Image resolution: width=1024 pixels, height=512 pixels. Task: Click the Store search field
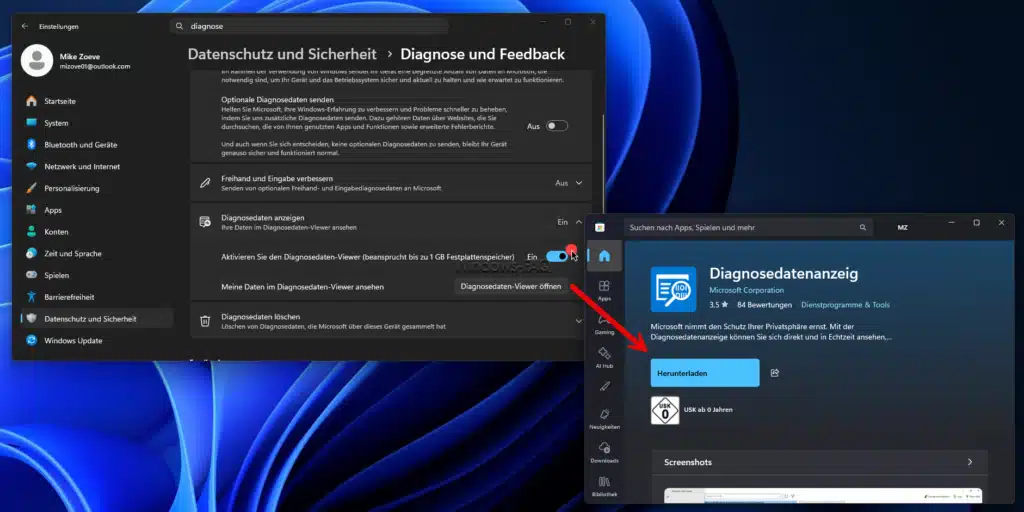748,228
